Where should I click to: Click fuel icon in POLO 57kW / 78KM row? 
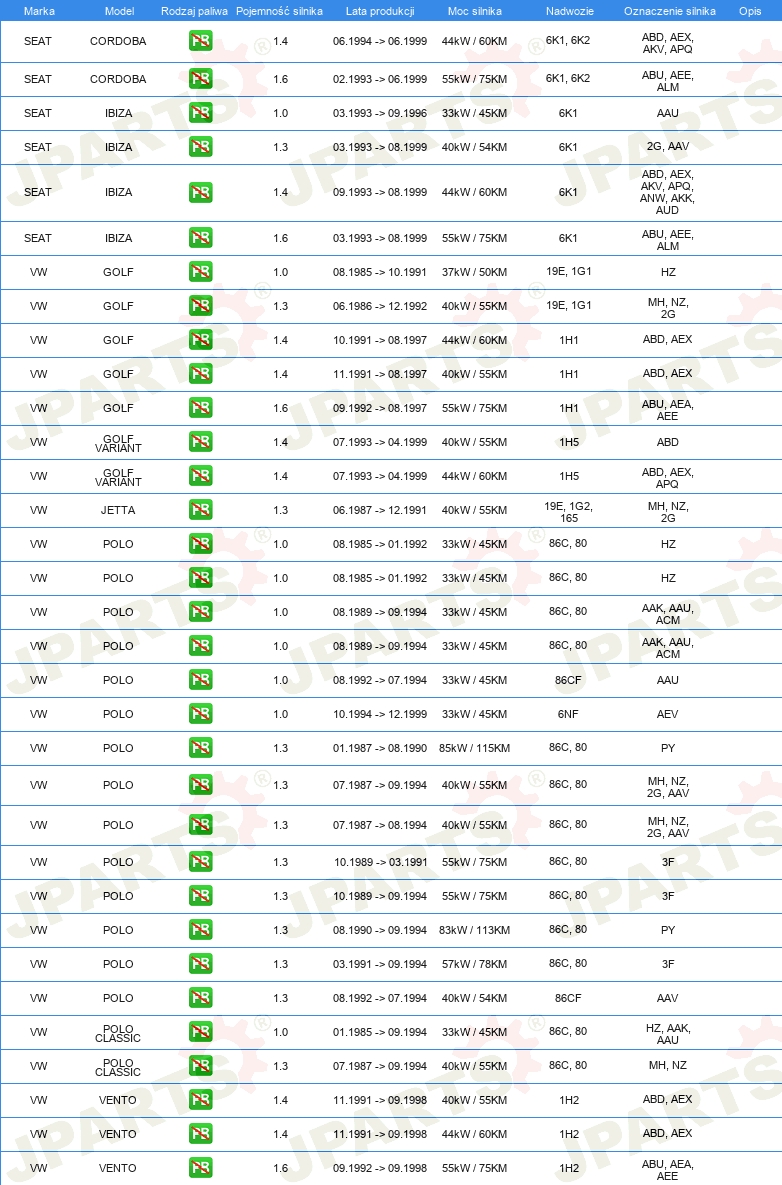coord(200,964)
